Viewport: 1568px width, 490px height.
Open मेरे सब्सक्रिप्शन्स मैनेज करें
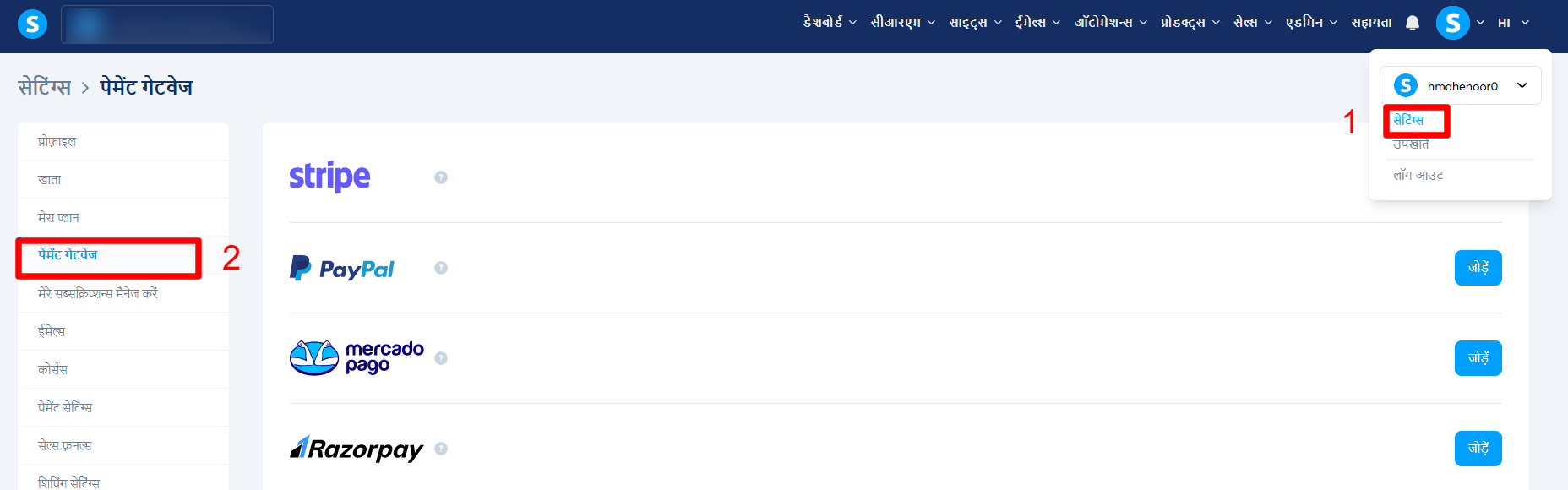click(123, 293)
